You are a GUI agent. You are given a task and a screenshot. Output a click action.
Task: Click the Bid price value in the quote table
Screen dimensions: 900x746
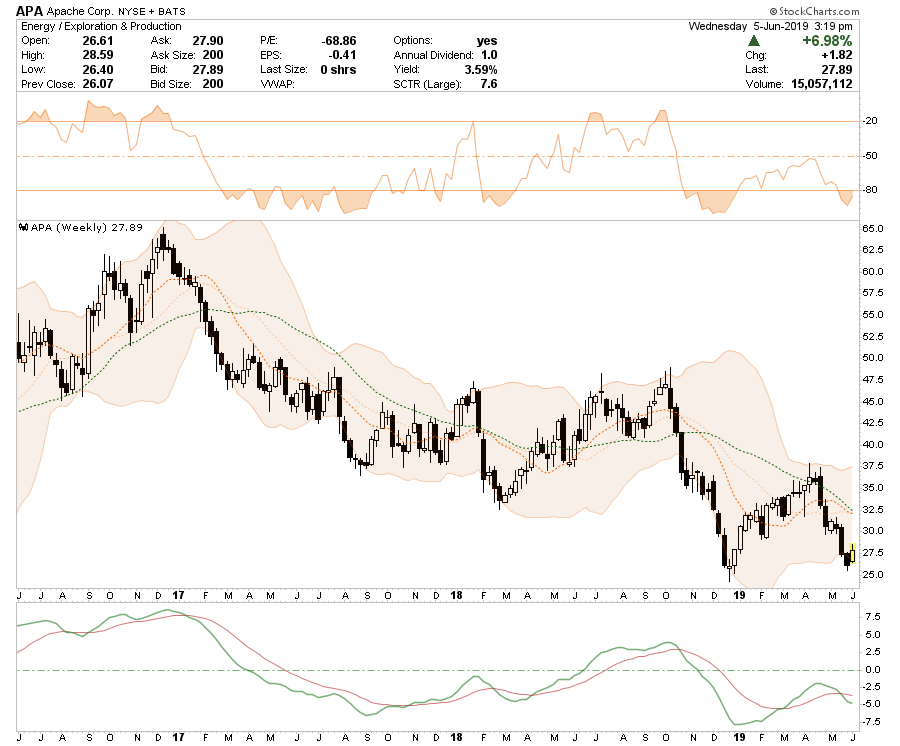pyautogui.click(x=208, y=69)
